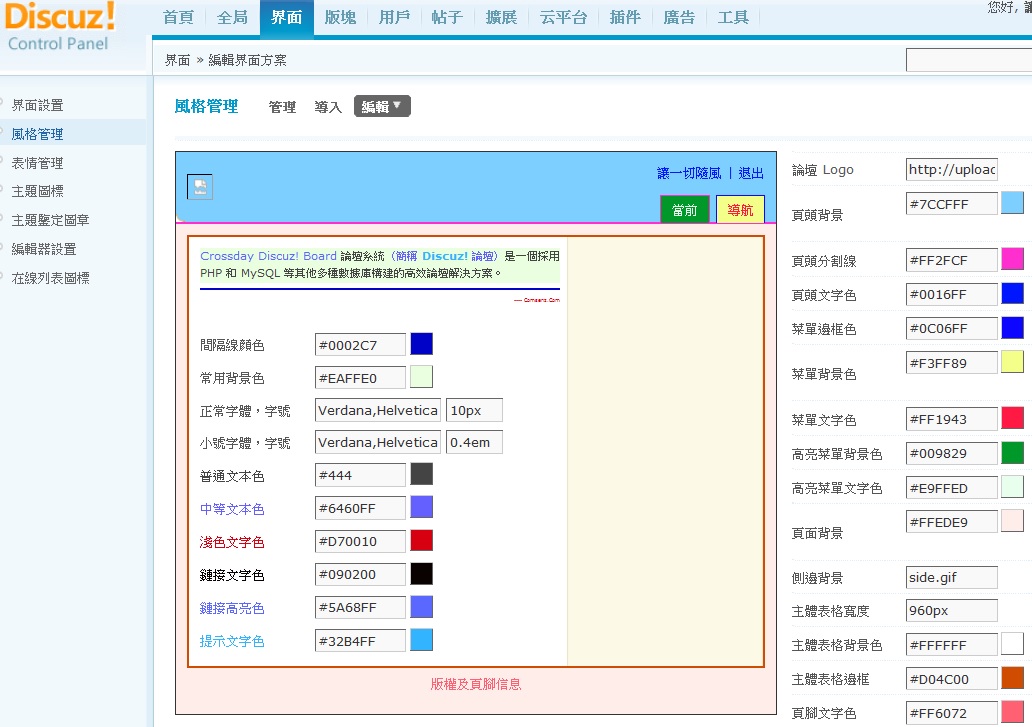Viewport: 1032px width, 727px height.
Task: Open the 擴展 menu tab
Action: click(502, 18)
